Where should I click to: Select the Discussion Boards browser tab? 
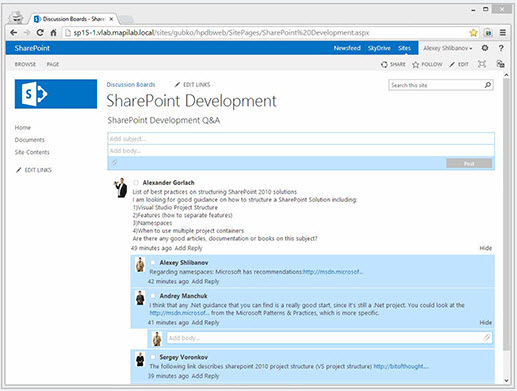[x=73, y=19]
